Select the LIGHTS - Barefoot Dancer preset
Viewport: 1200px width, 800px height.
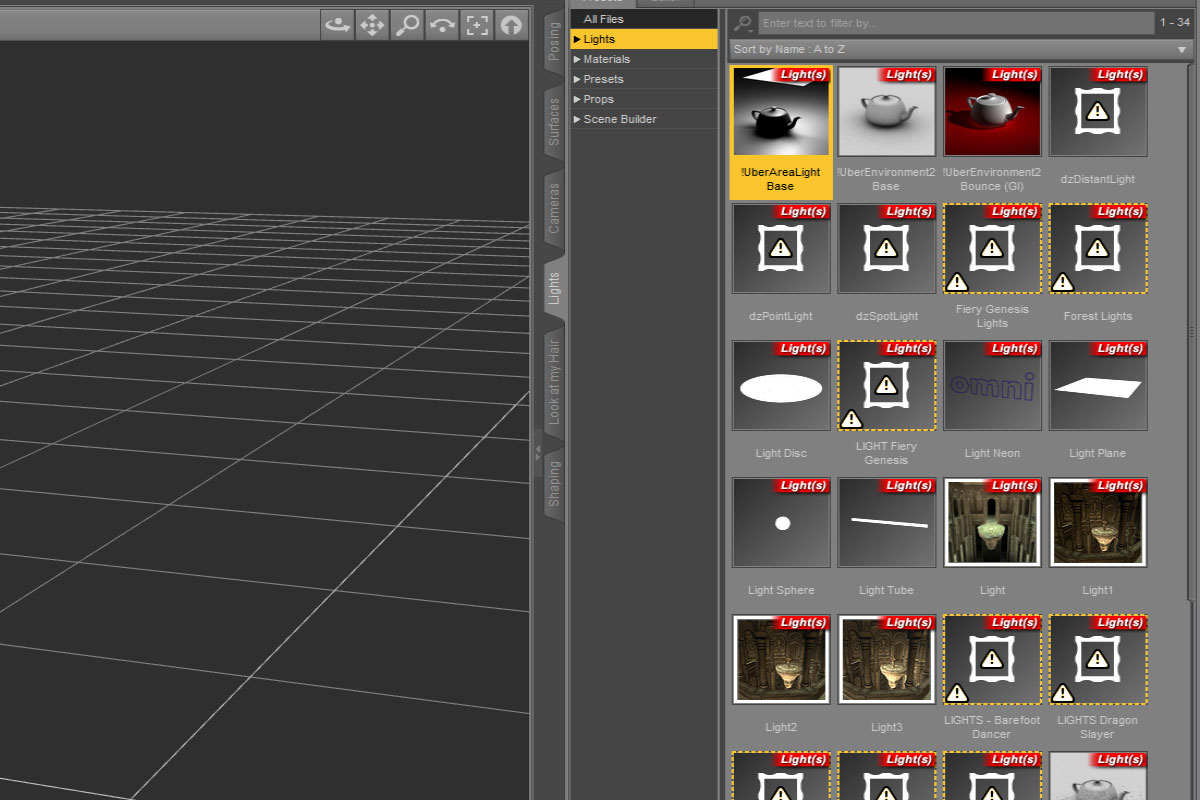(x=992, y=659)
